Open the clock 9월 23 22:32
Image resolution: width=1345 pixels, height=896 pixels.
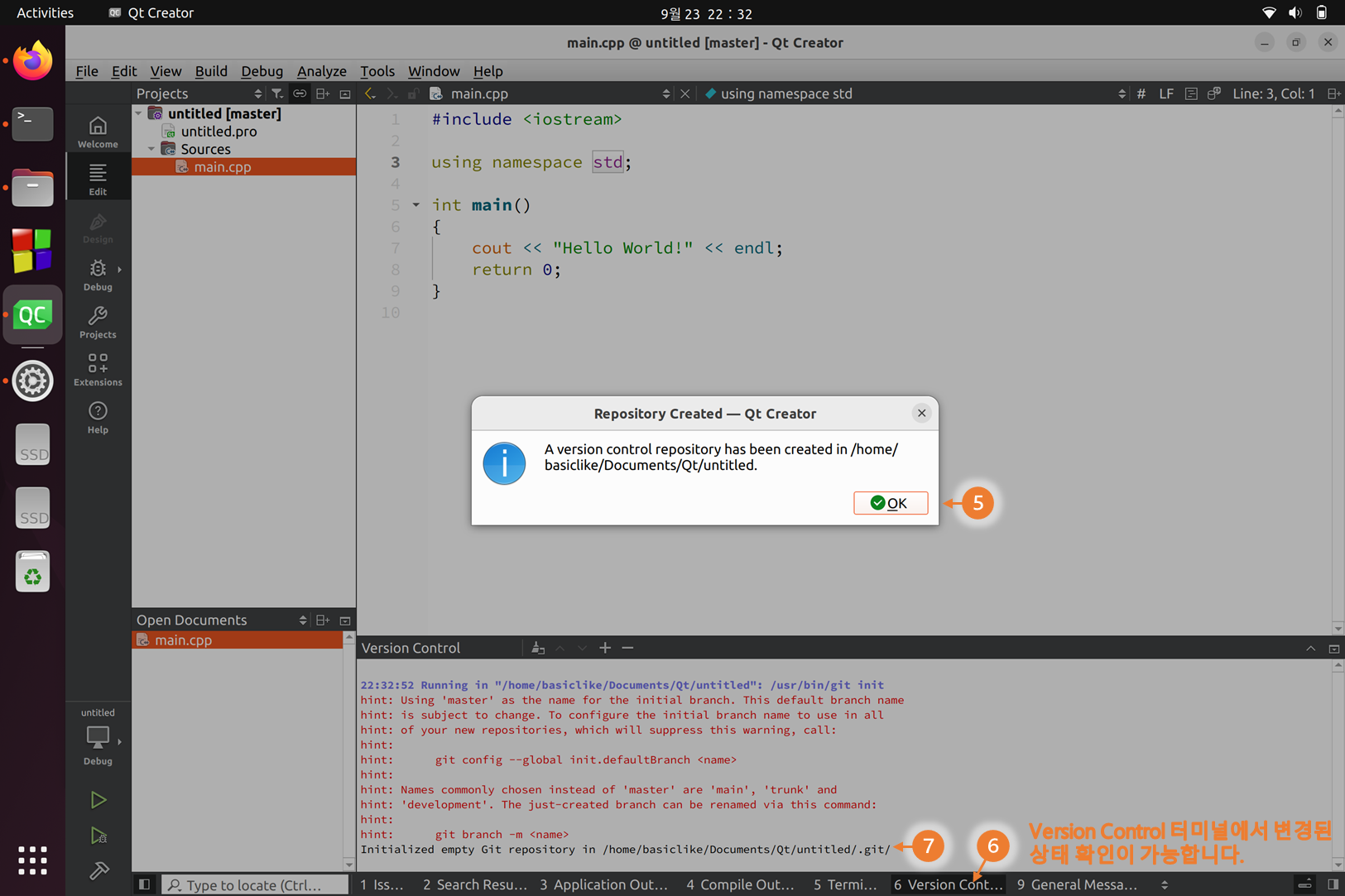(x=706, y=13)
